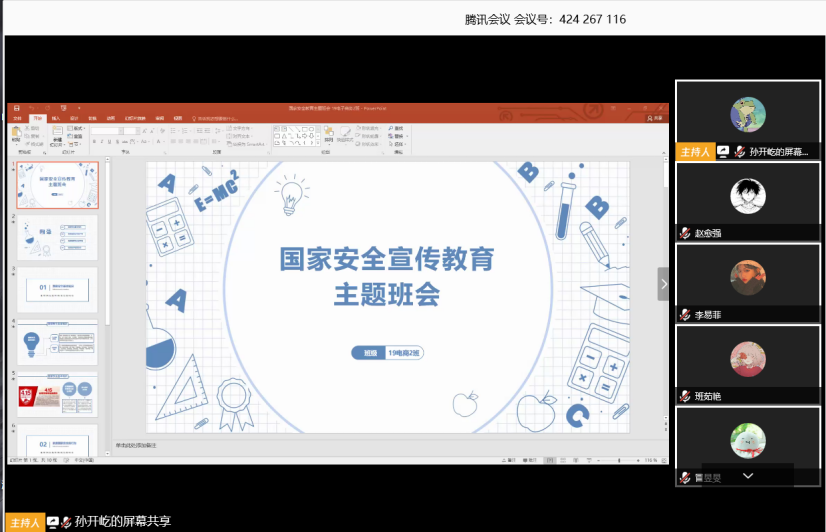Collapse the participant panel with the side arrow

662,284
